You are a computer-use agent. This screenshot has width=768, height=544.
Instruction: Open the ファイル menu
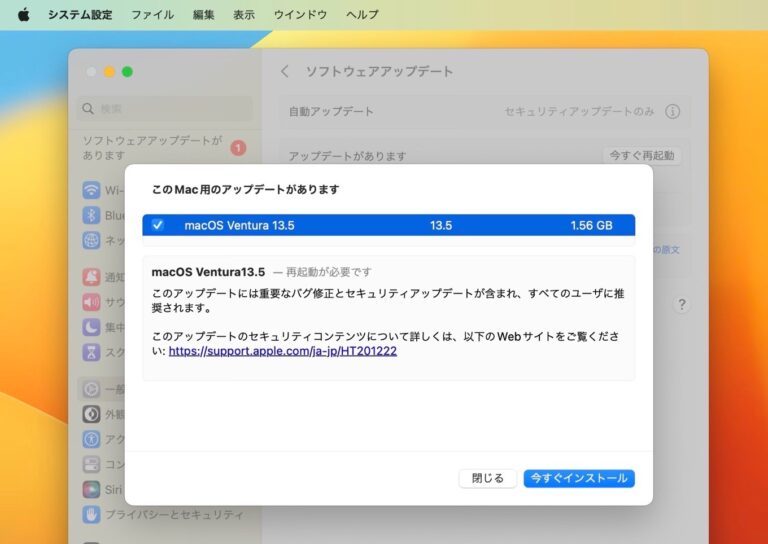click(152, 15)
